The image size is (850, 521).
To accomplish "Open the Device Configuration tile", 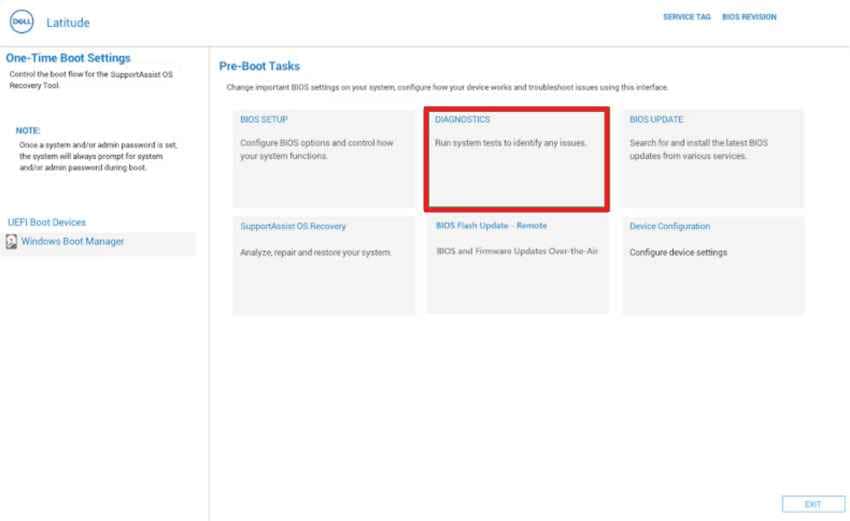I will pos(713,266).
